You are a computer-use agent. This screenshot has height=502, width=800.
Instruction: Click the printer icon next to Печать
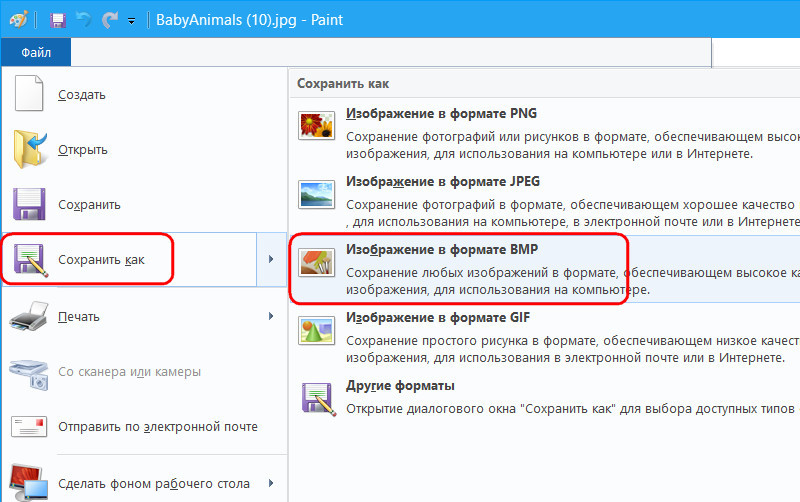click(x=30, y=316)
